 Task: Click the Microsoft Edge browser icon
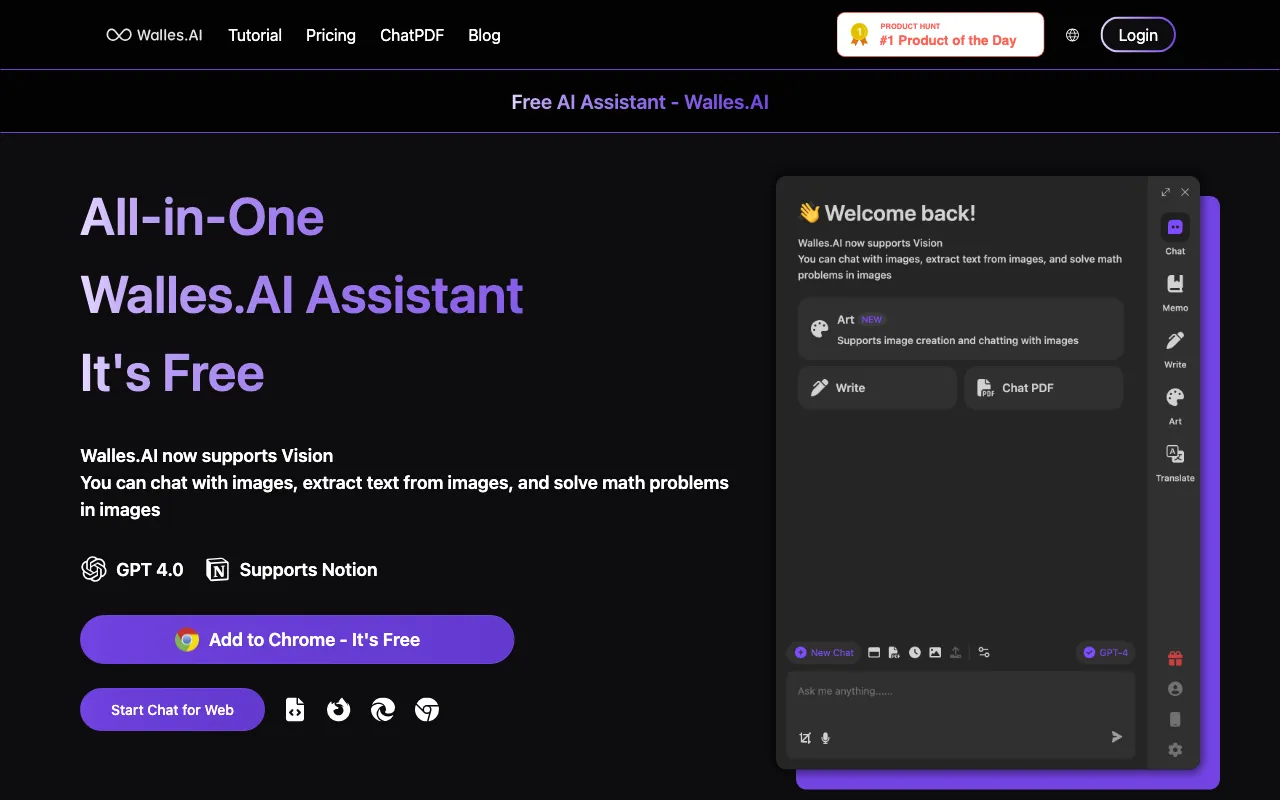(383, 710)
